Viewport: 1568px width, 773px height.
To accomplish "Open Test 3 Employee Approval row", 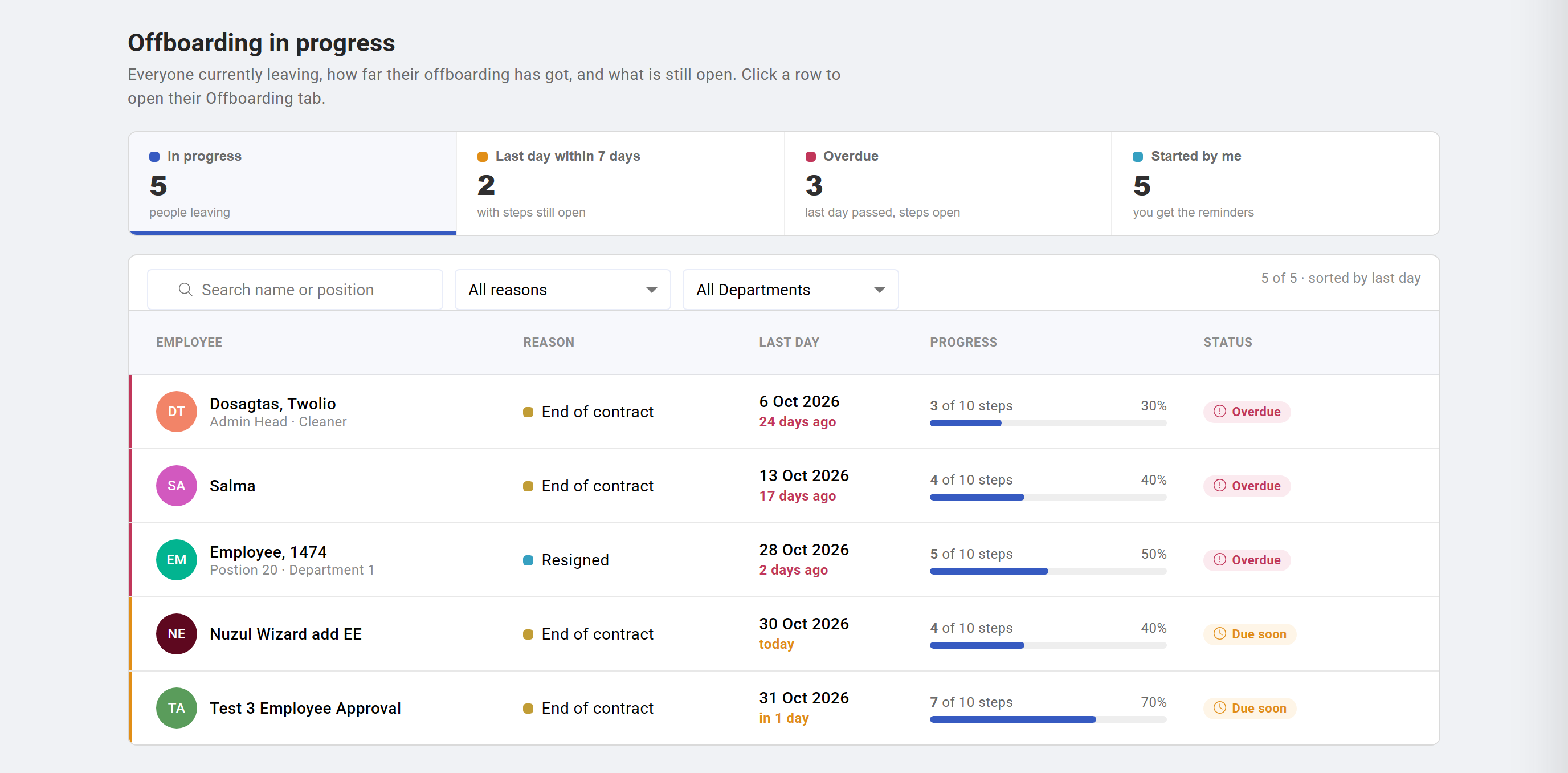I will pos(784,709).
